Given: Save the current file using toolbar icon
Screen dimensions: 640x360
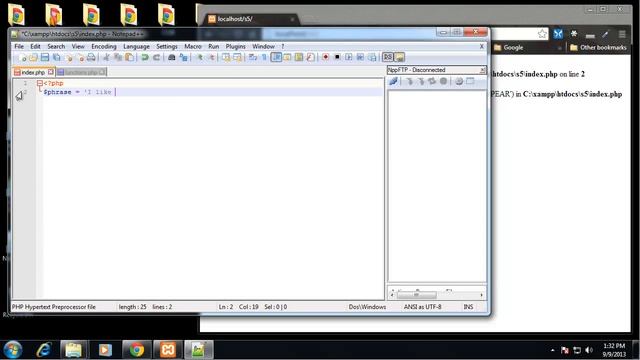Looking at the screenshot, I should [x=44, y=58].
